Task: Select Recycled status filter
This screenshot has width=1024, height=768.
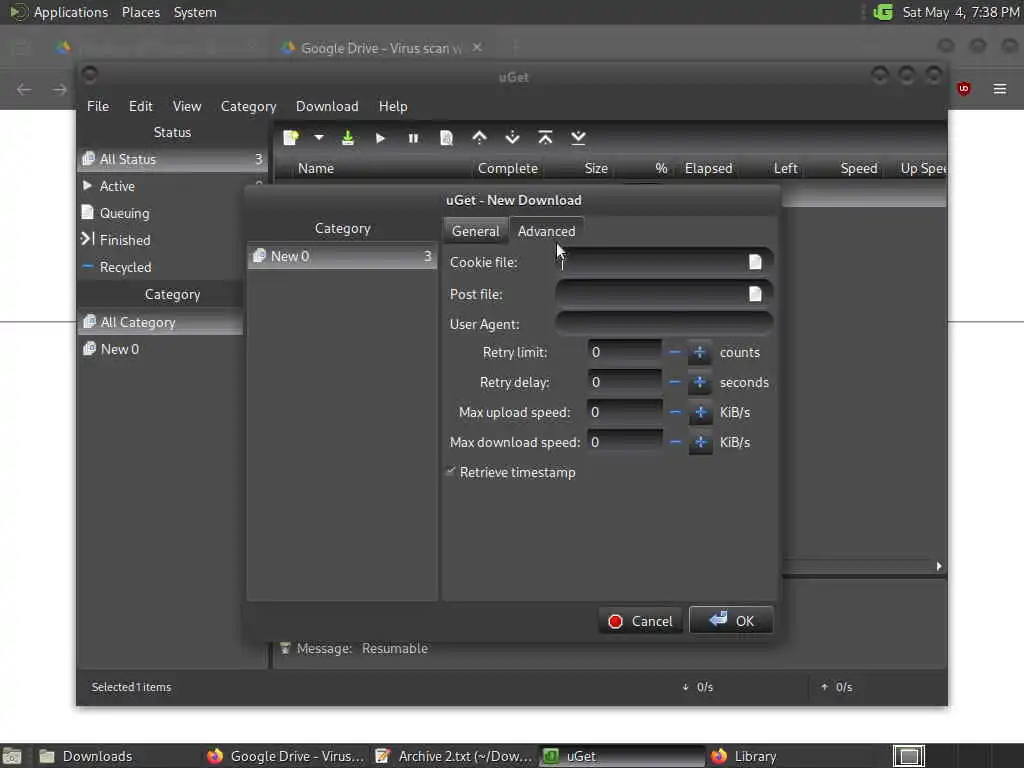Action: point(172,267)
